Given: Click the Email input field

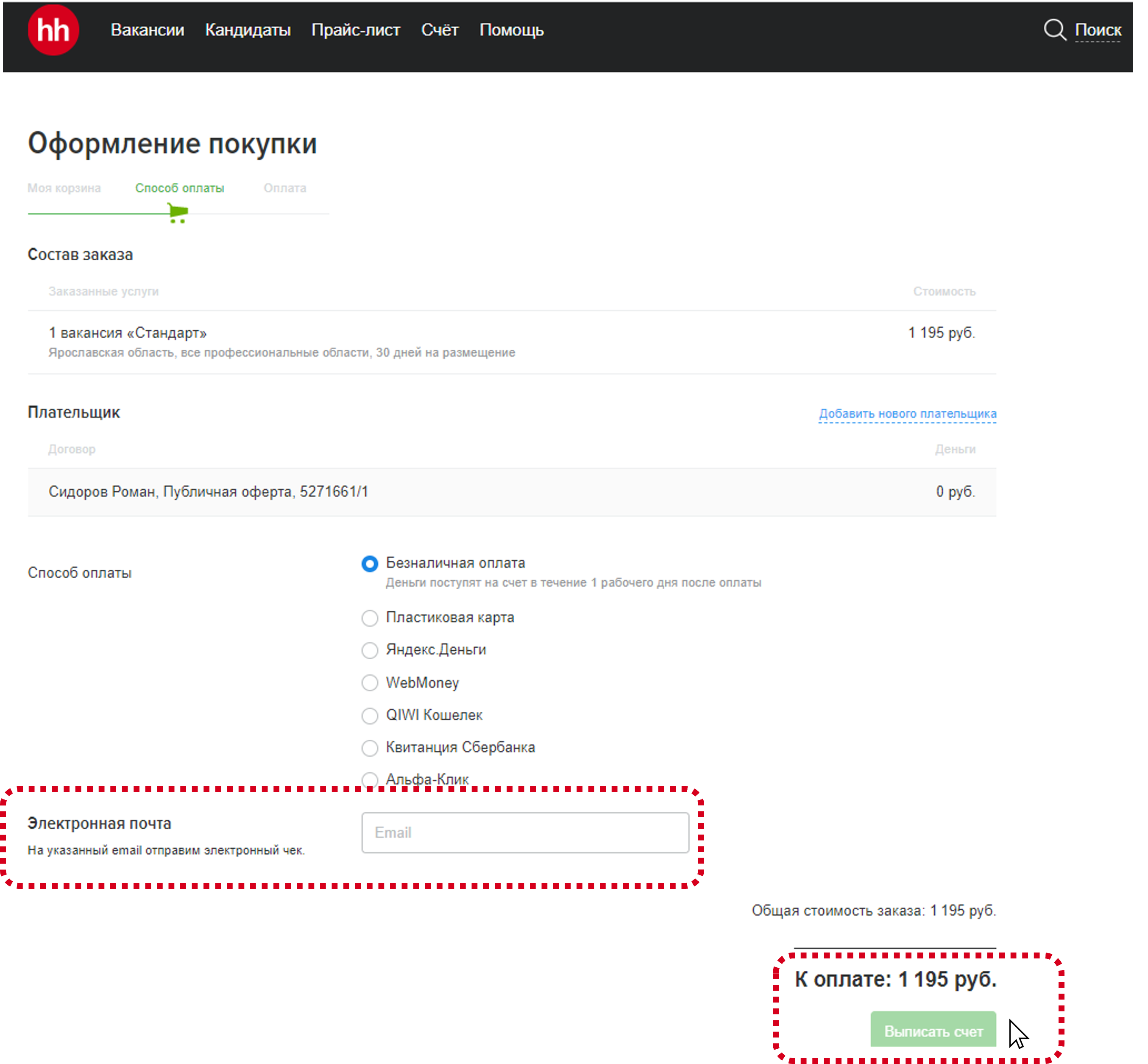Looking at the screenshot, I should coord(525,833).
